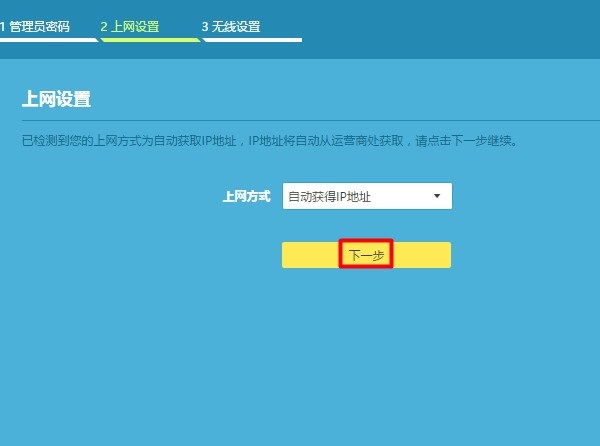
Task: Click the dropdown arrow beside 自动获得IP地址
Action: pyautogui.click(x=437, y=196)
